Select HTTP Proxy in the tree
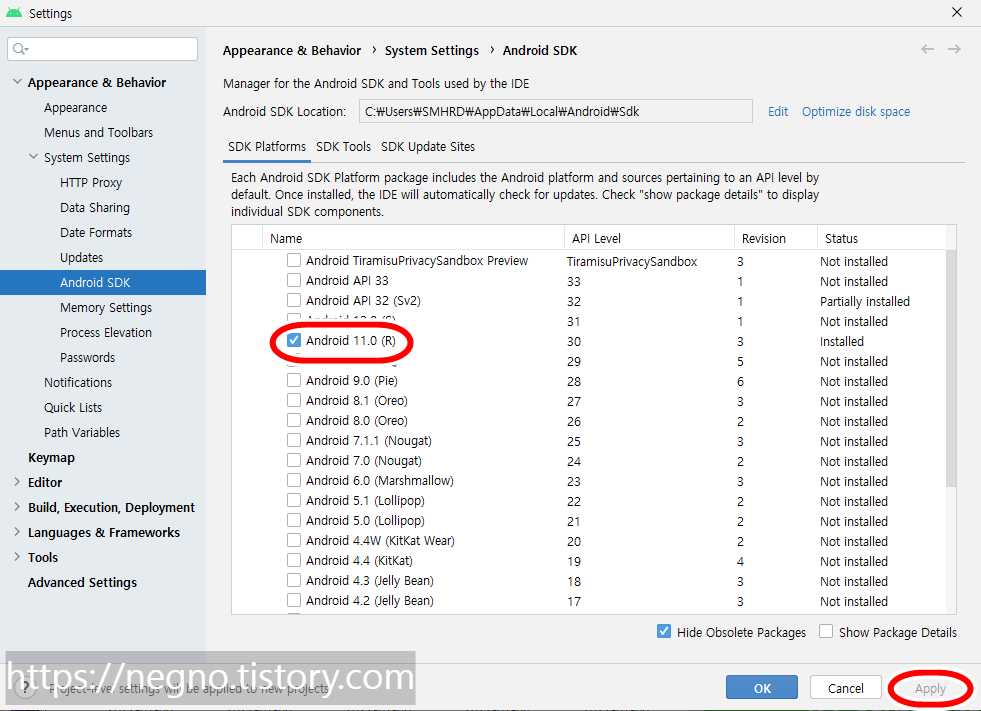 91,183
